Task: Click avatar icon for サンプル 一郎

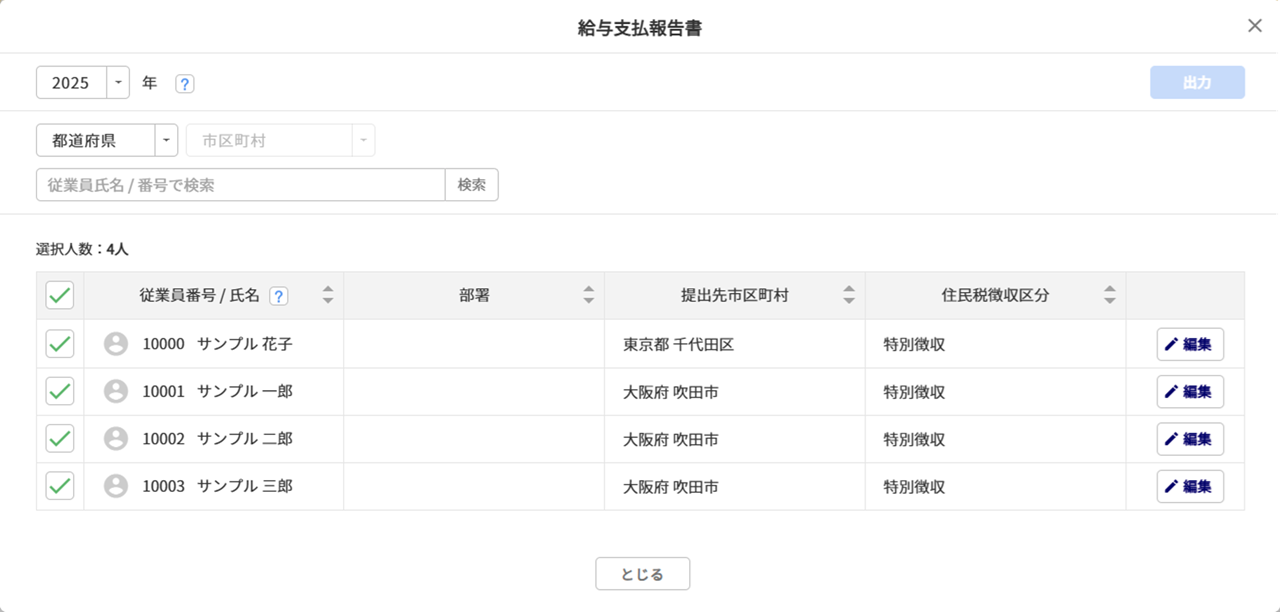Action: pyautogui.click(x=116, y=391)
